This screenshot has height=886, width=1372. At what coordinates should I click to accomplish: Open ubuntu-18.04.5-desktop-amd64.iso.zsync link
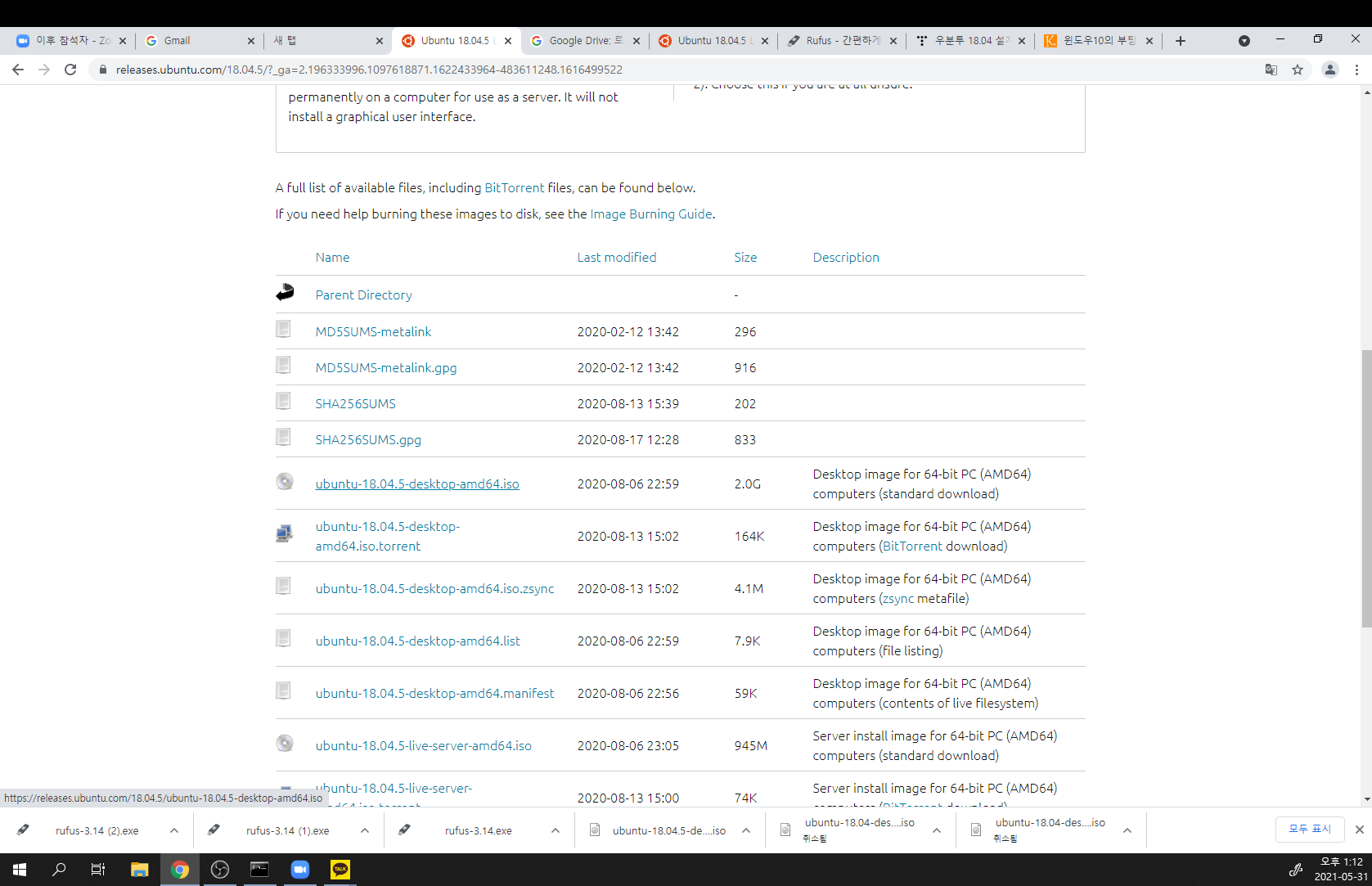pos(434,589)
